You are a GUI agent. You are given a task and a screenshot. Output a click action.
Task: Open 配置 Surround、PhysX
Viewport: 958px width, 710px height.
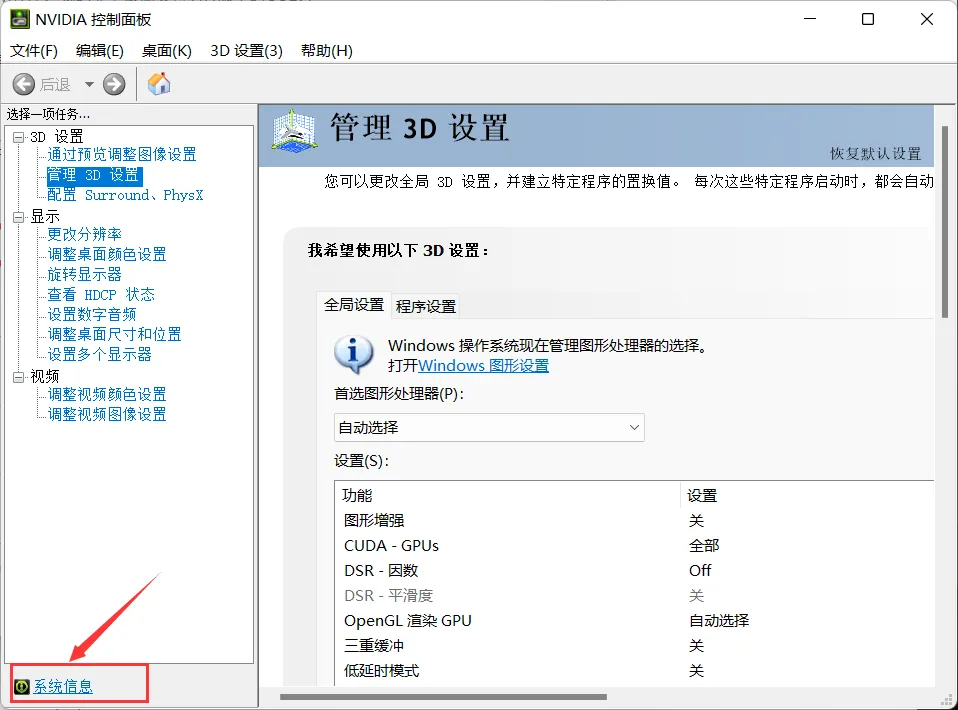click(125, 195)
